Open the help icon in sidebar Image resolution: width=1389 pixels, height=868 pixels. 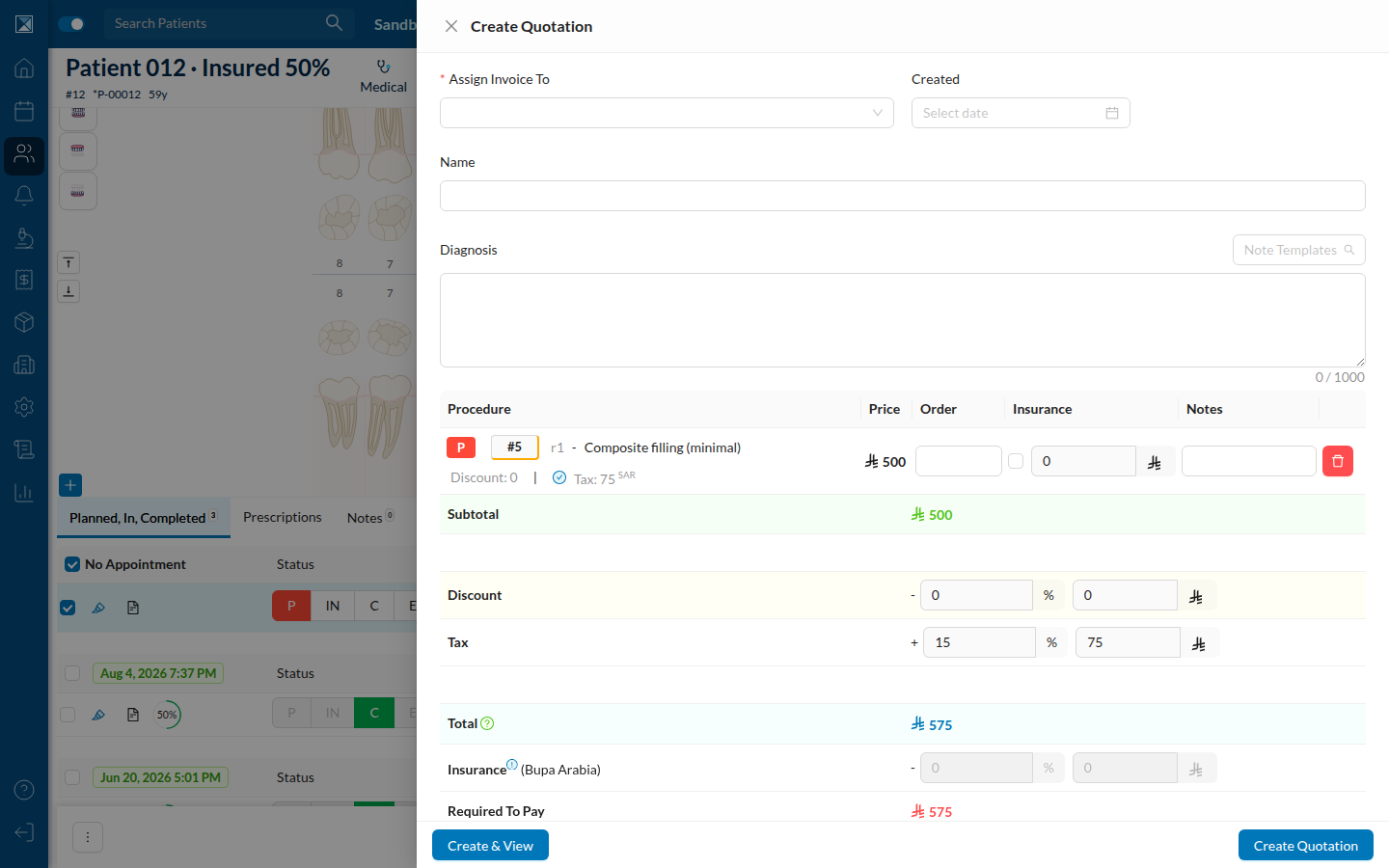24,790
